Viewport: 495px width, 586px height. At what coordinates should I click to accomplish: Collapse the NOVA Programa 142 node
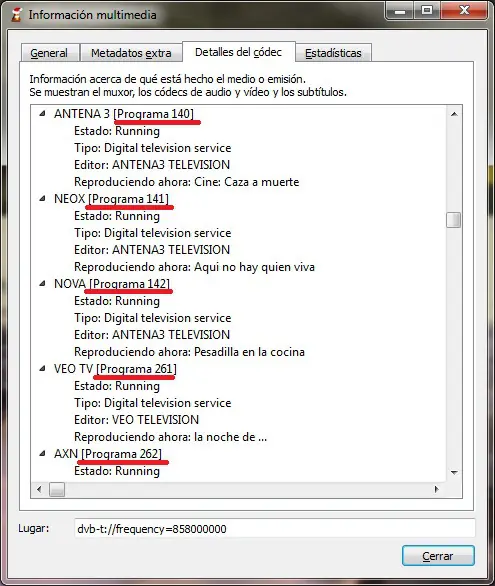tap(43, 284)
